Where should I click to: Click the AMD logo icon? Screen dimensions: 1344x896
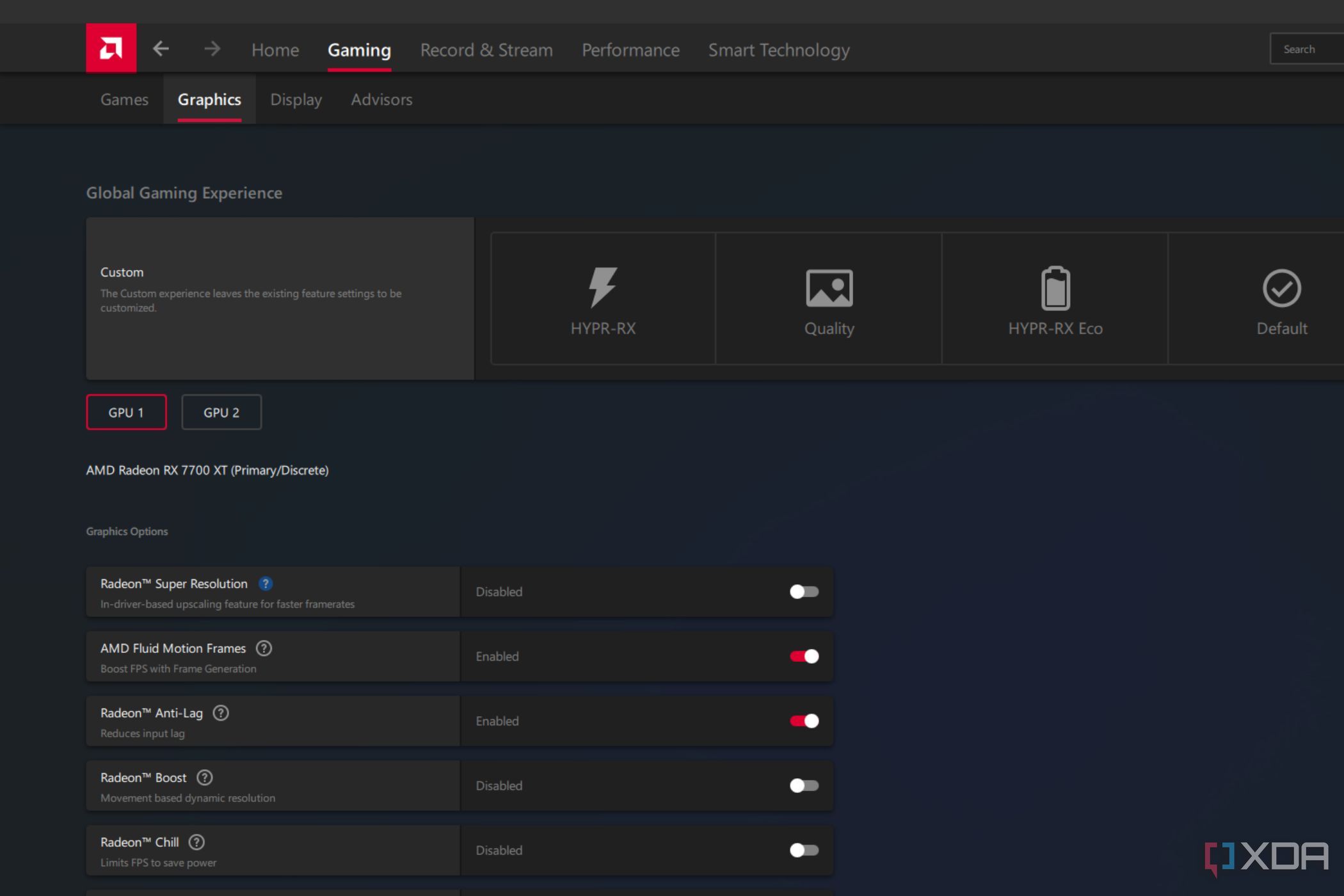(x=111, y=48)
